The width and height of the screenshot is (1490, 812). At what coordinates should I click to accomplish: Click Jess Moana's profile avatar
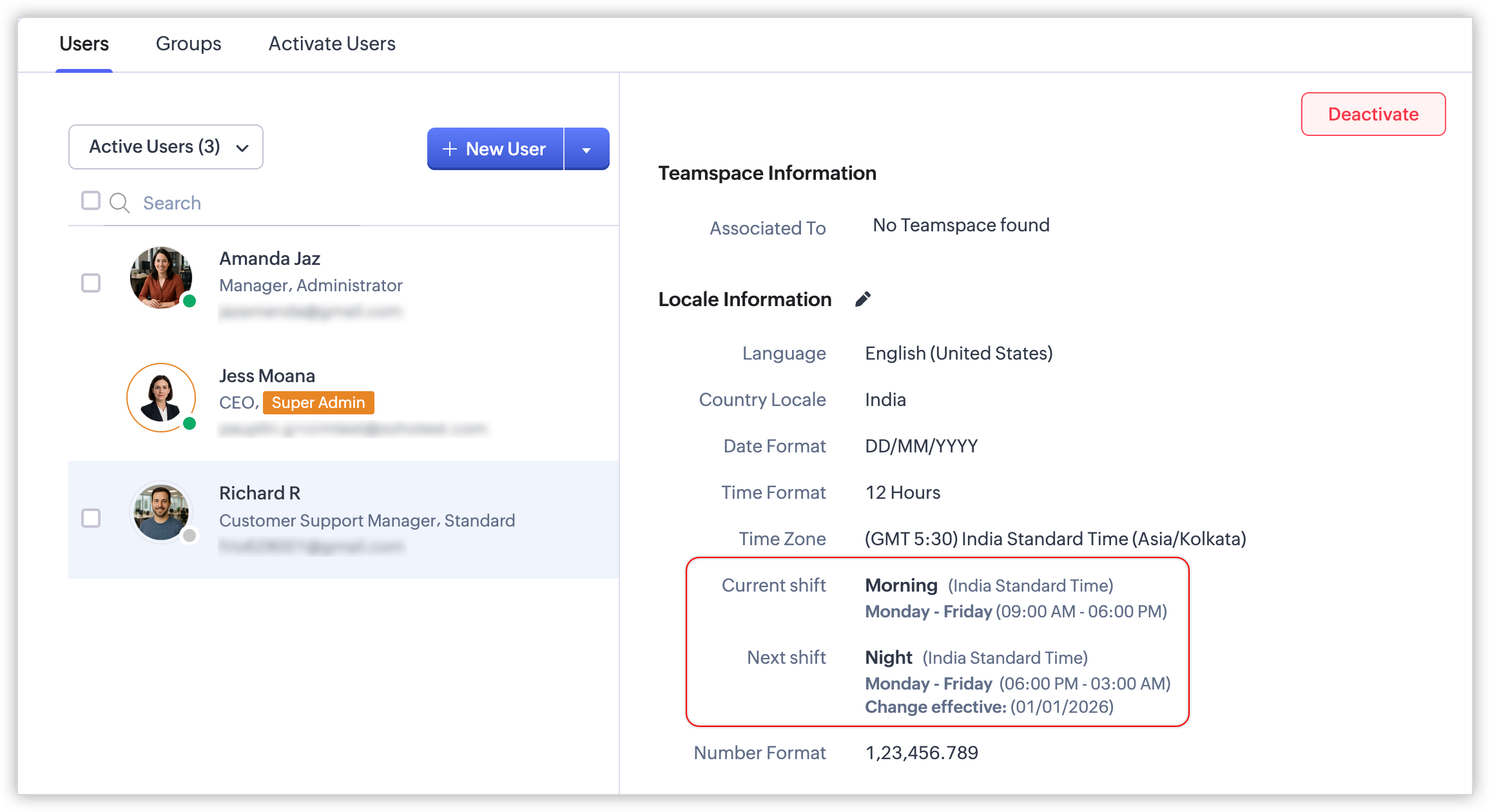tap(160, 397)
